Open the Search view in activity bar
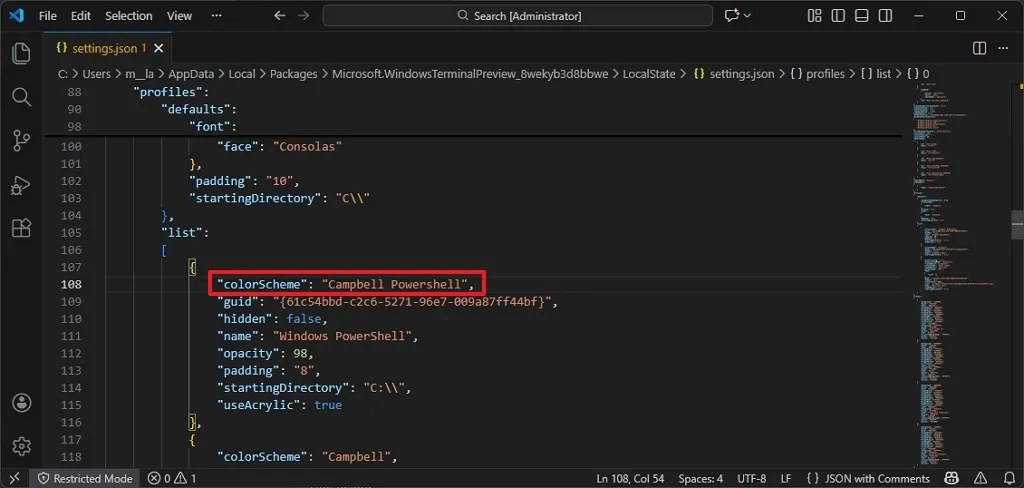The width and height of the screenshot is (1024, 488). [22, 97]
